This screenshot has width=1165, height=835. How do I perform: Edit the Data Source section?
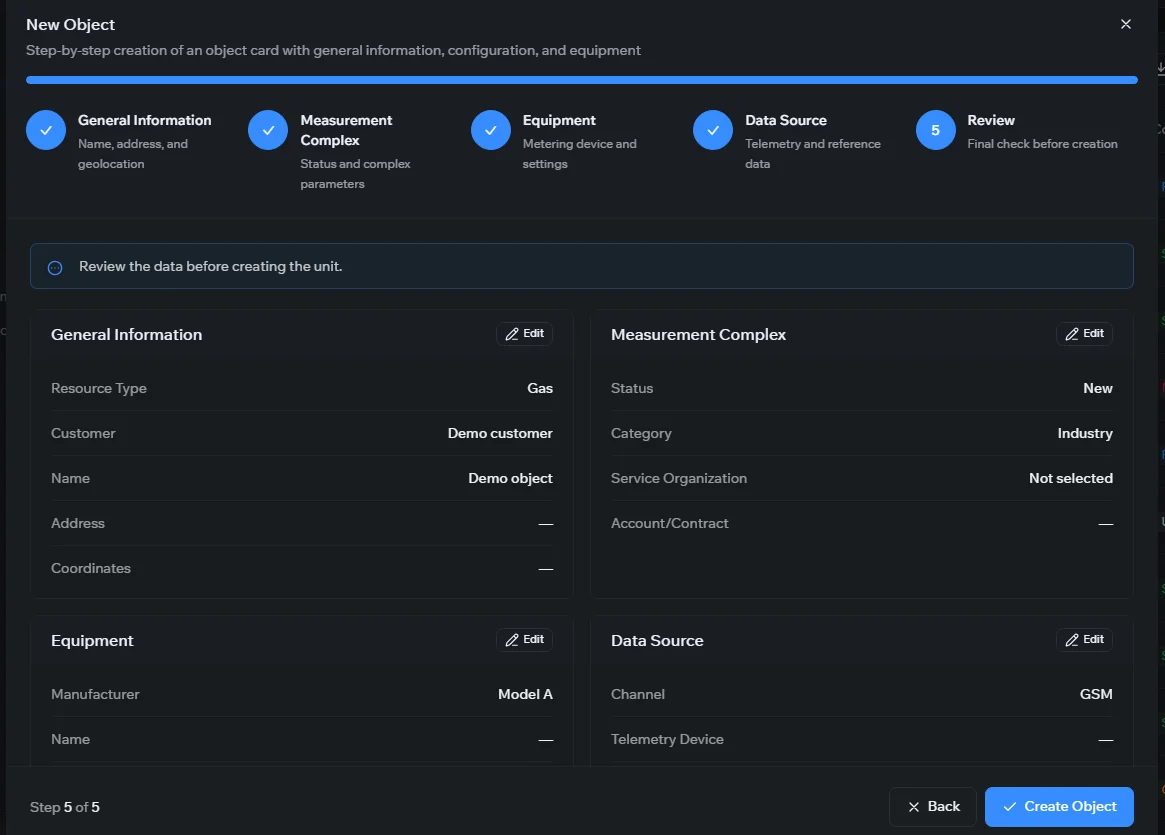click(x=1084, y=640)
